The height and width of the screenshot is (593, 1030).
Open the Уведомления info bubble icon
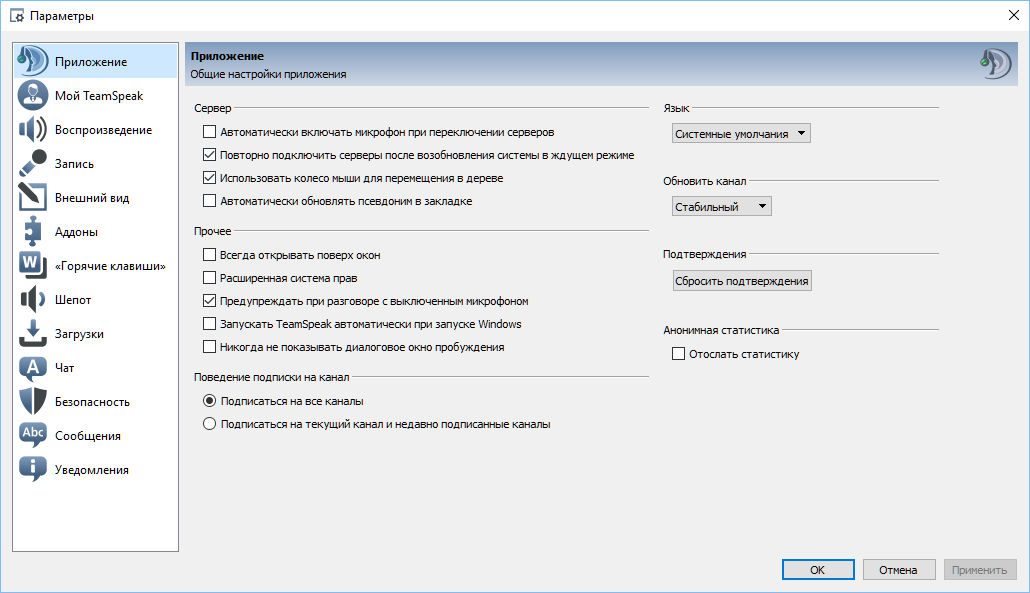(33, 470)
